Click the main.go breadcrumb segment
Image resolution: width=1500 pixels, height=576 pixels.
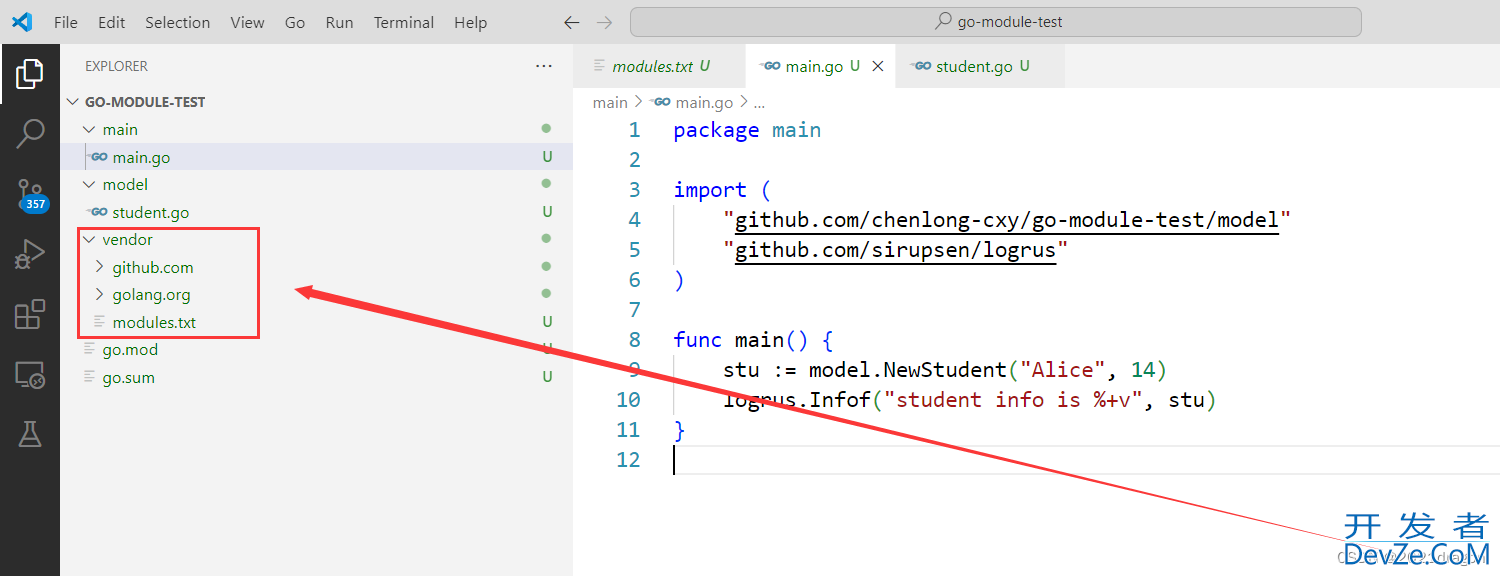704,102
